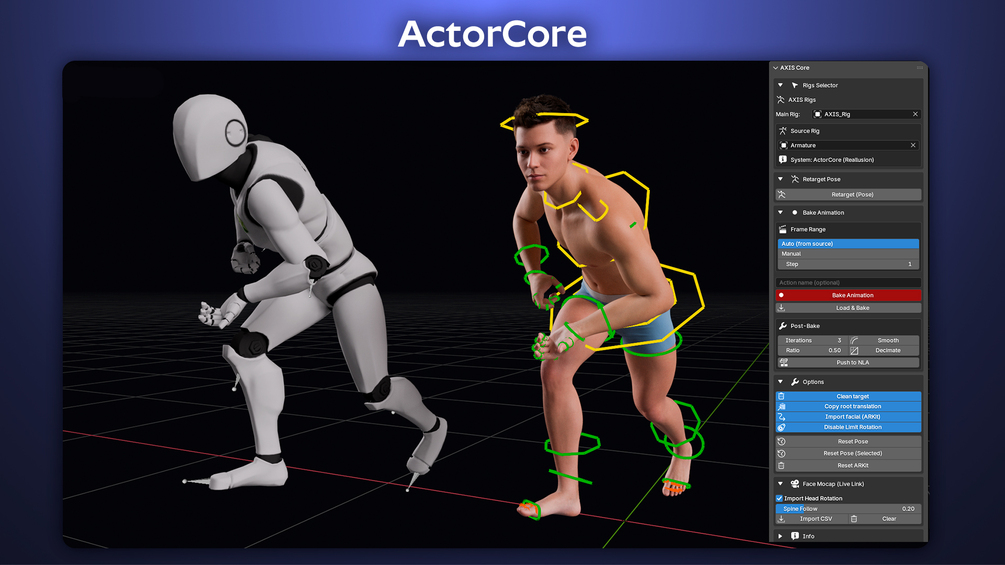Screen dimensions: 1005x565
Task: Clear the Main Rig AXIS_Rig field
Action: (x=915, y=114)
